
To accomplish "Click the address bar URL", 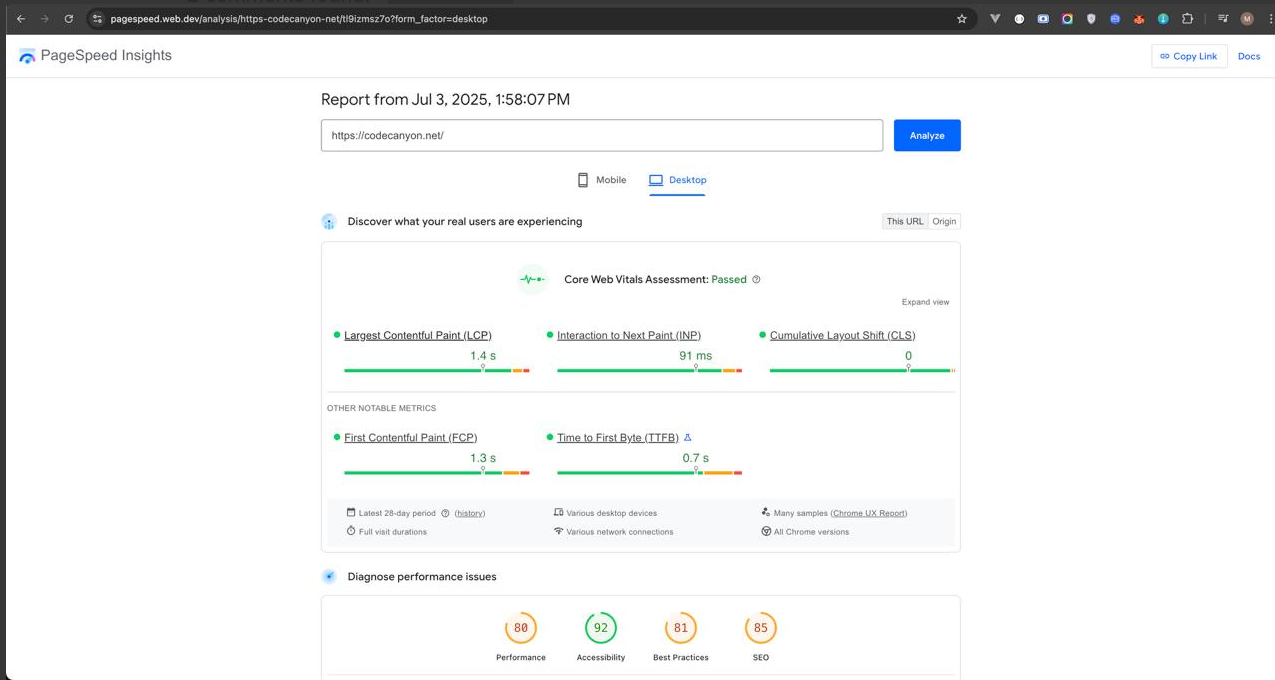I will (299, 18).
